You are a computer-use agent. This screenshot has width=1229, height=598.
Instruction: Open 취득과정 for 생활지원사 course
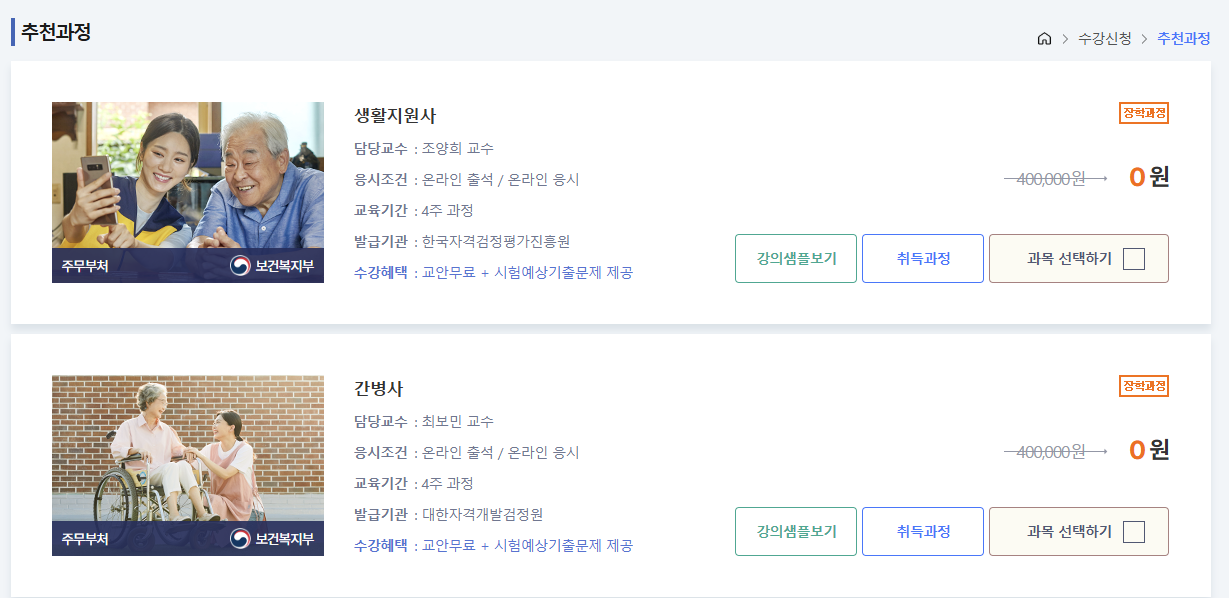point(923,259)
